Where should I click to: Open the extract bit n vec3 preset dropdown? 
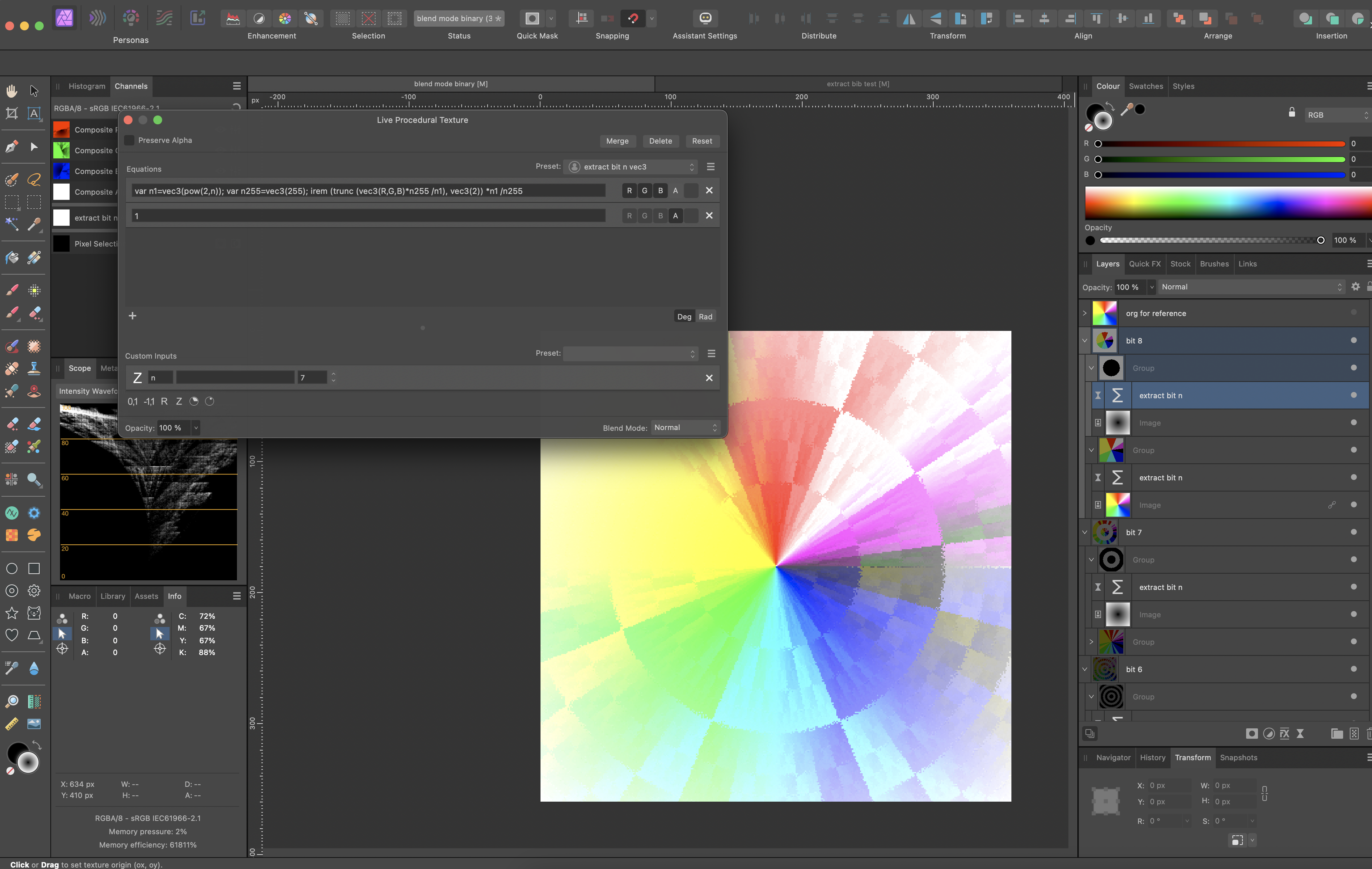pyautogui.click(x=632, y=167)
